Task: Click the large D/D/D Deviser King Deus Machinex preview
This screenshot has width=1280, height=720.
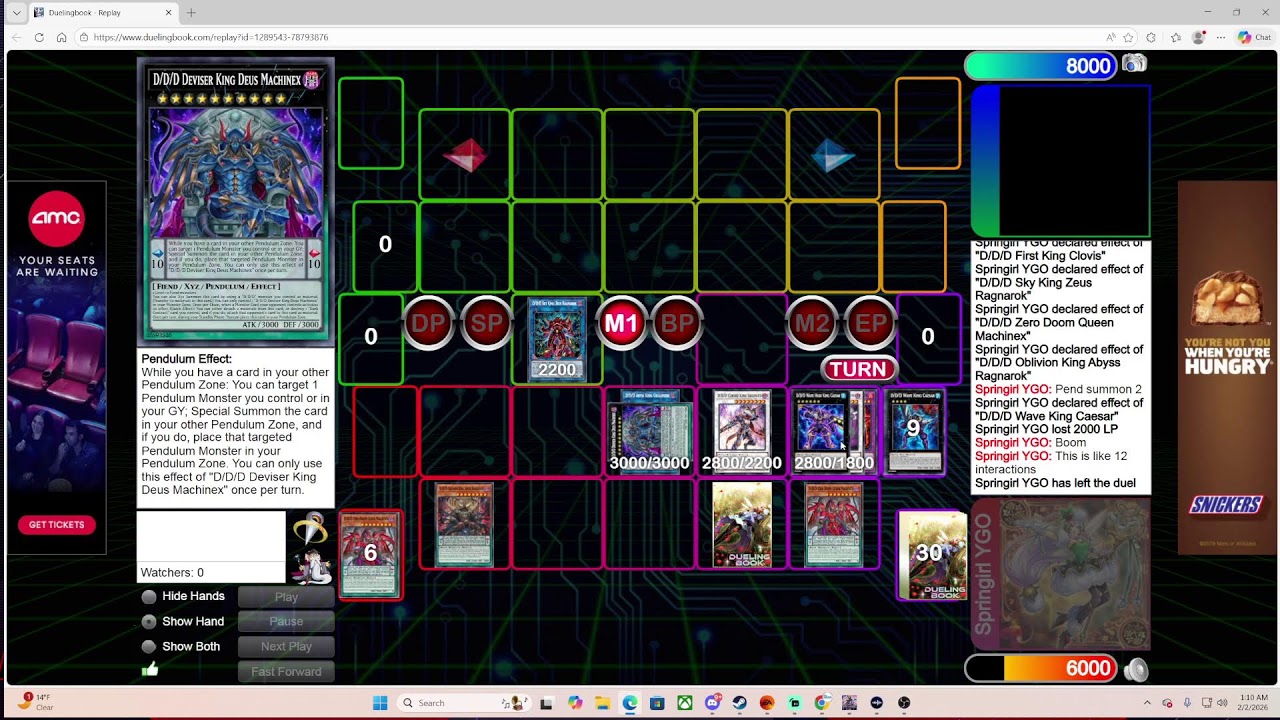Action: click(236, 201)
